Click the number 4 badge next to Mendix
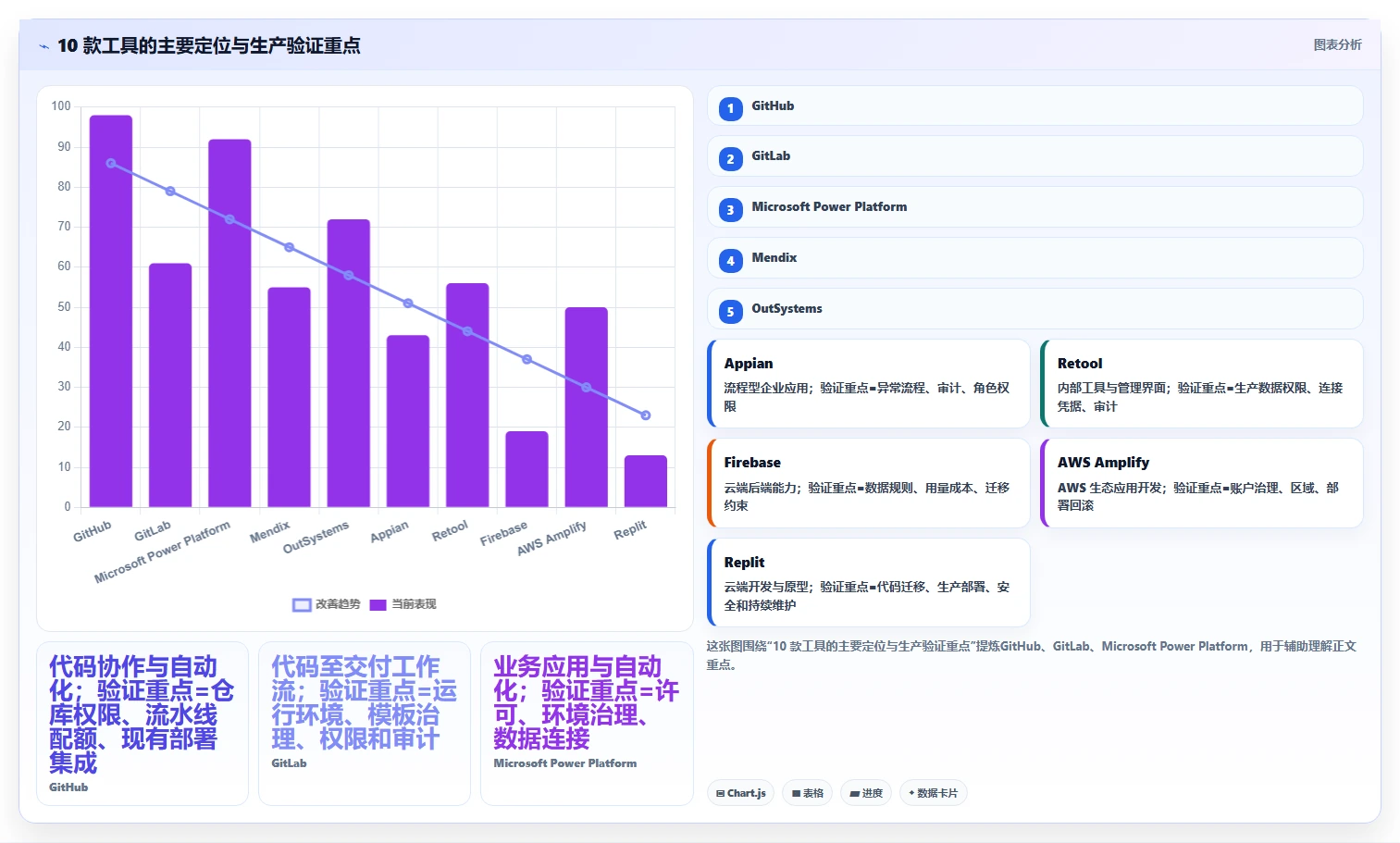1400x843 pixels. 730,261
